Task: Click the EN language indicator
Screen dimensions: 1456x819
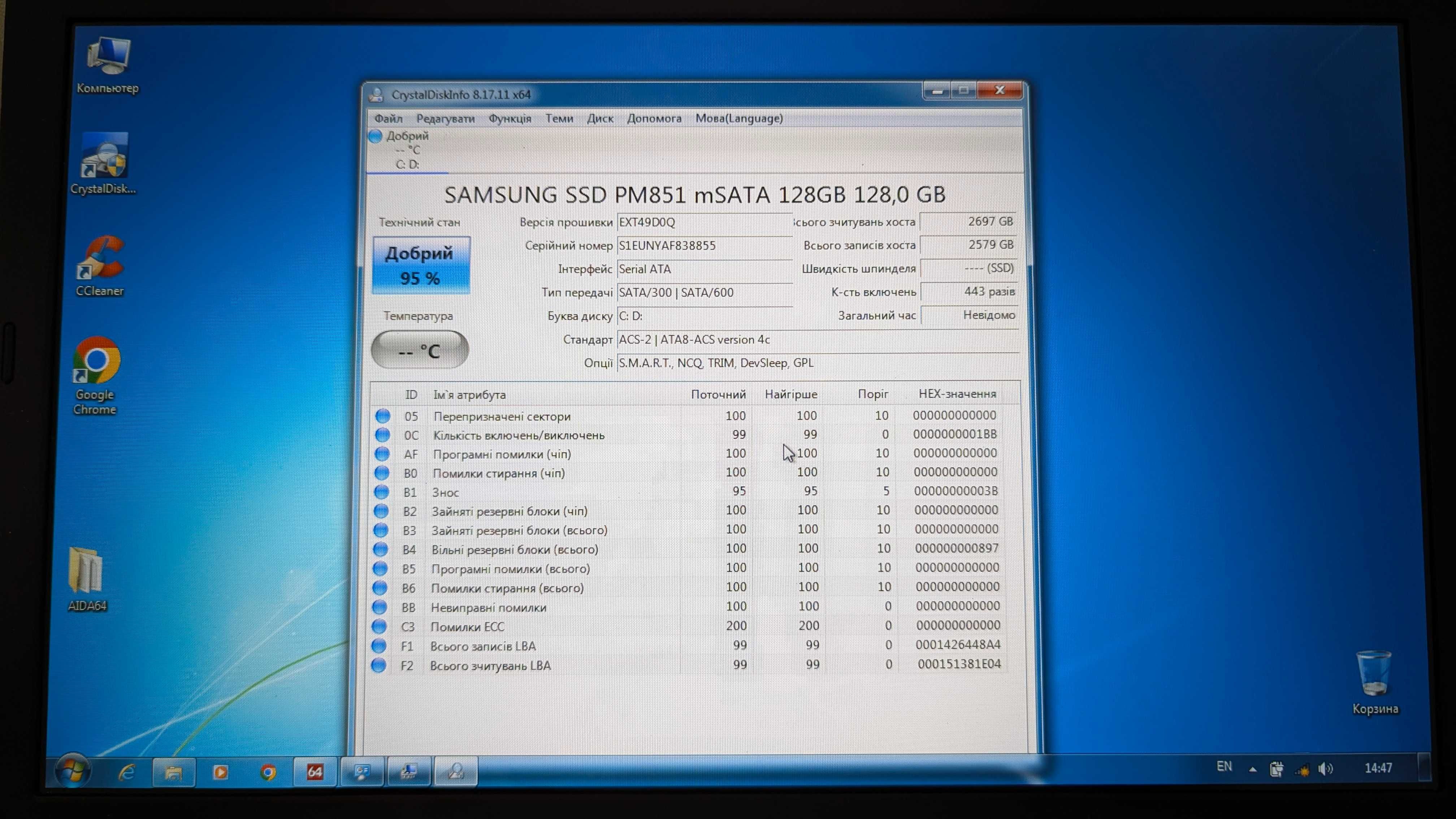Action: point(1224,766)
